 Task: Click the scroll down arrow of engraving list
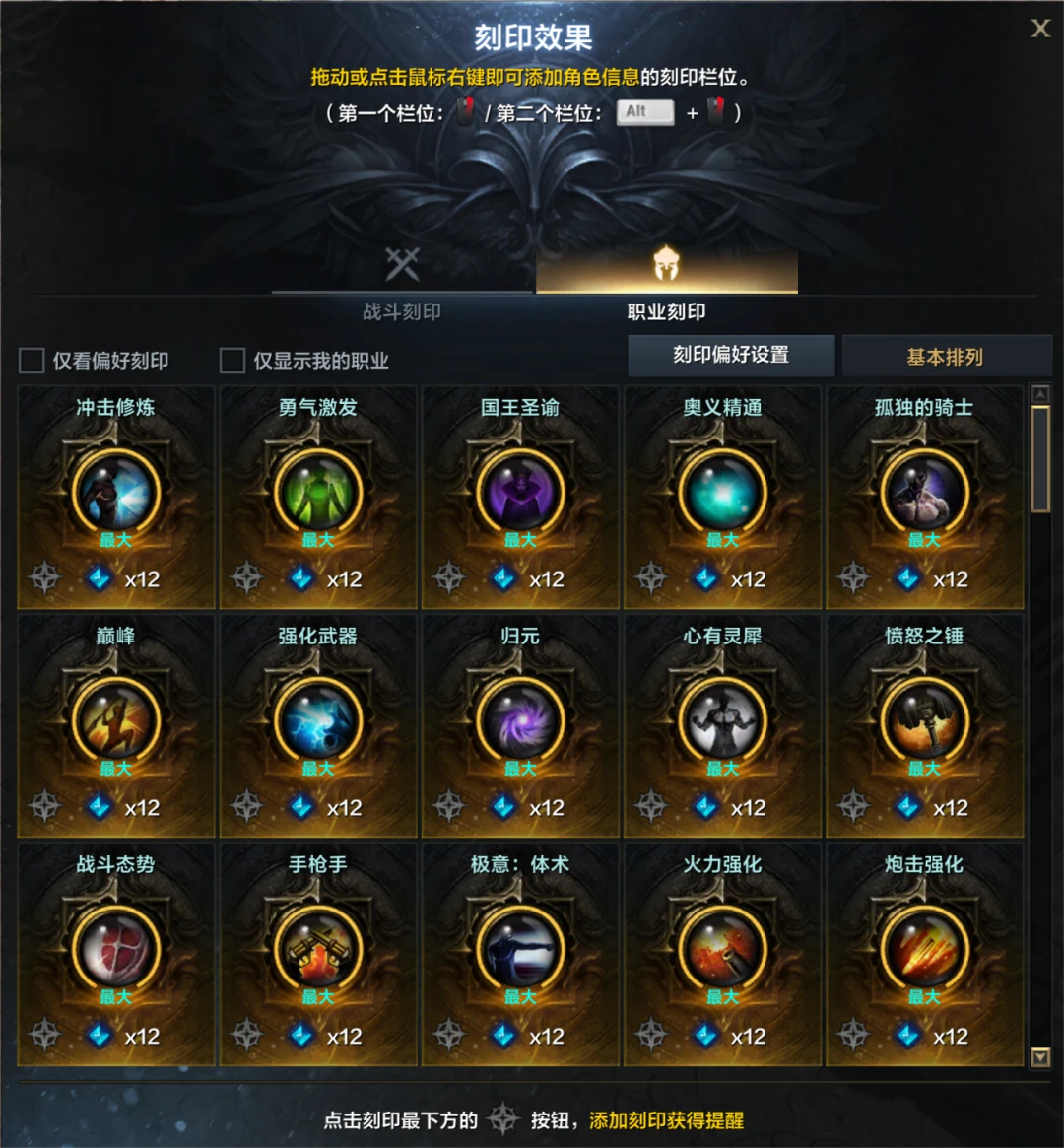[1039, 1056]
